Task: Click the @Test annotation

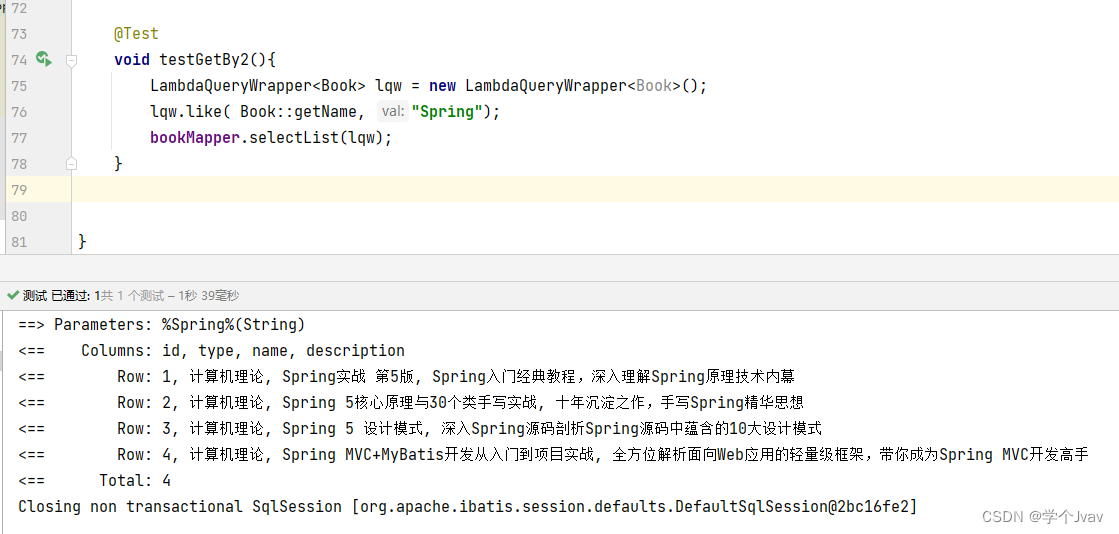Action: [x=136, y=34]
